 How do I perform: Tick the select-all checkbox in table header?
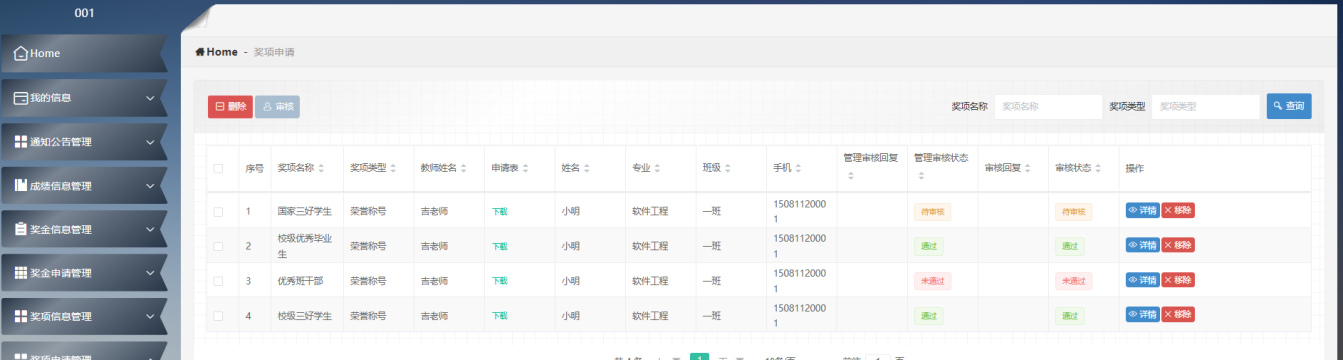(218, 168)
